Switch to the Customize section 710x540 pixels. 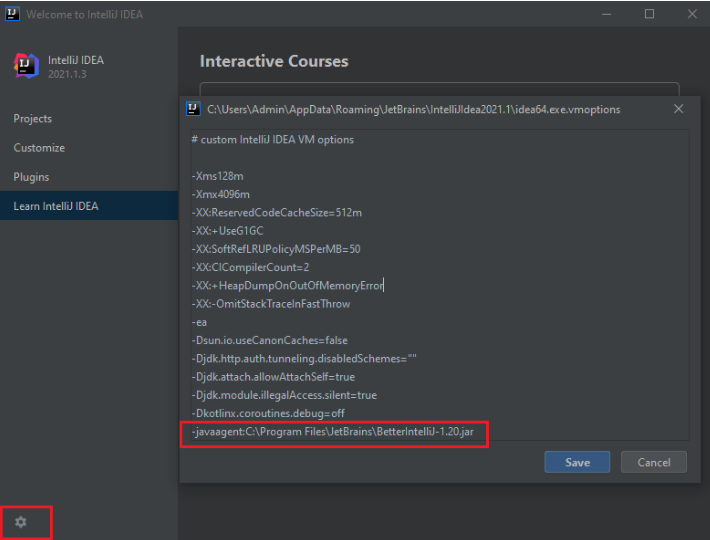click(x=39, y=148)
